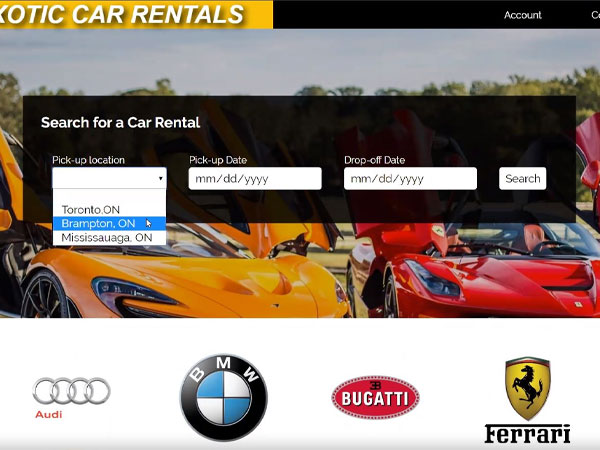Click the BMW logo
600x450 pixels.
pos(224,398)
